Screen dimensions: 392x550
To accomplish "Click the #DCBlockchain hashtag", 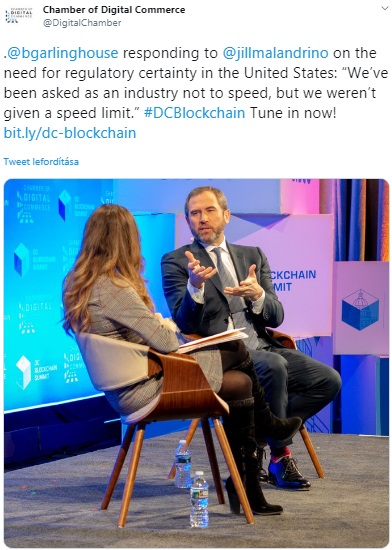I will (x=194, y=113).
